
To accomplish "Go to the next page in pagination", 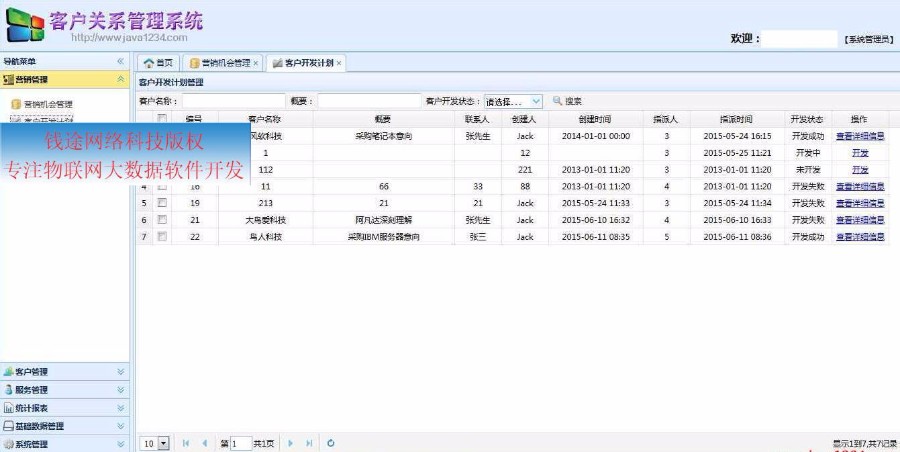I will tap(290, 443).
